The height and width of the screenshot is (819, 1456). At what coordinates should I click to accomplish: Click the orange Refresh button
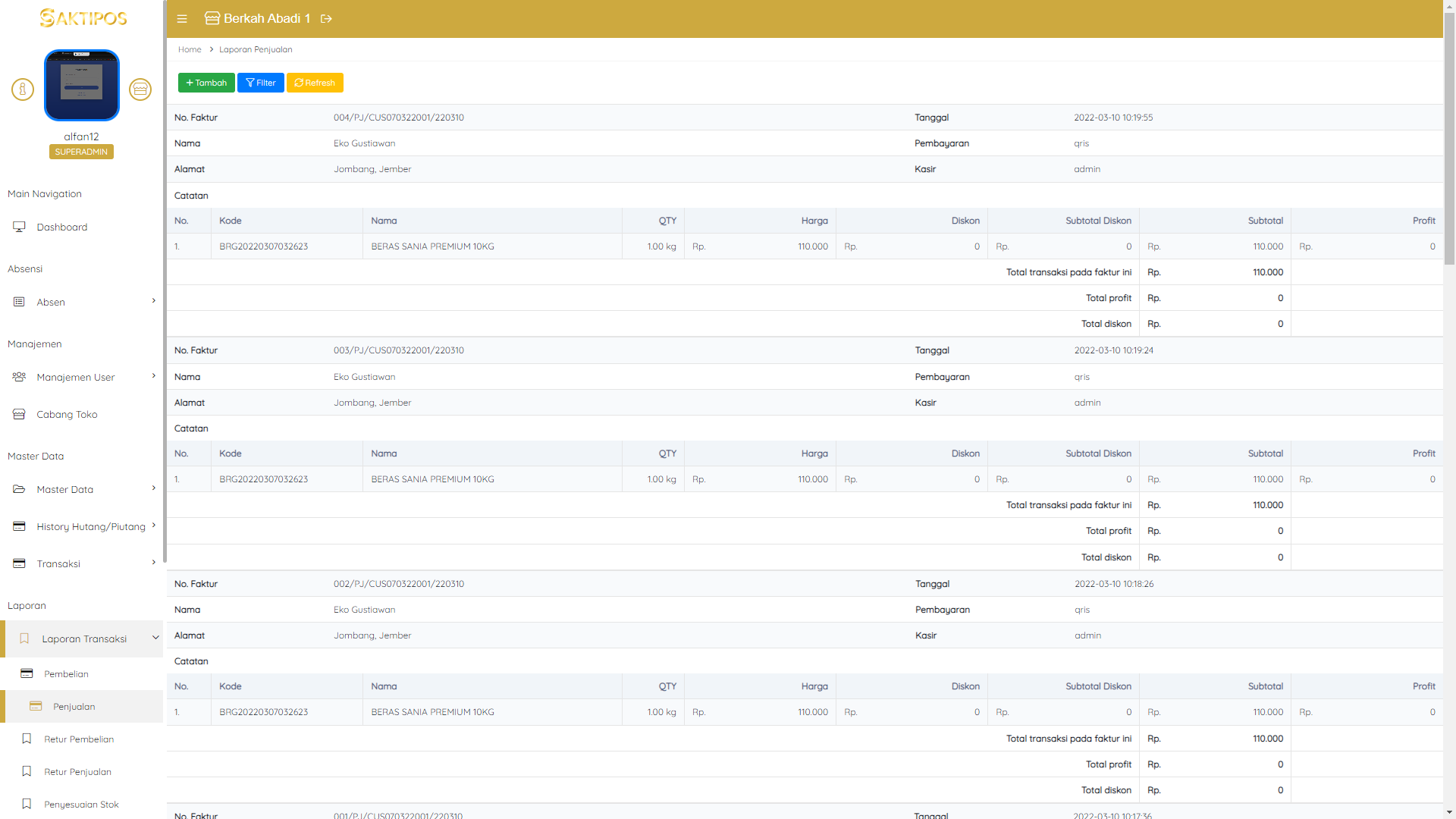315,83
